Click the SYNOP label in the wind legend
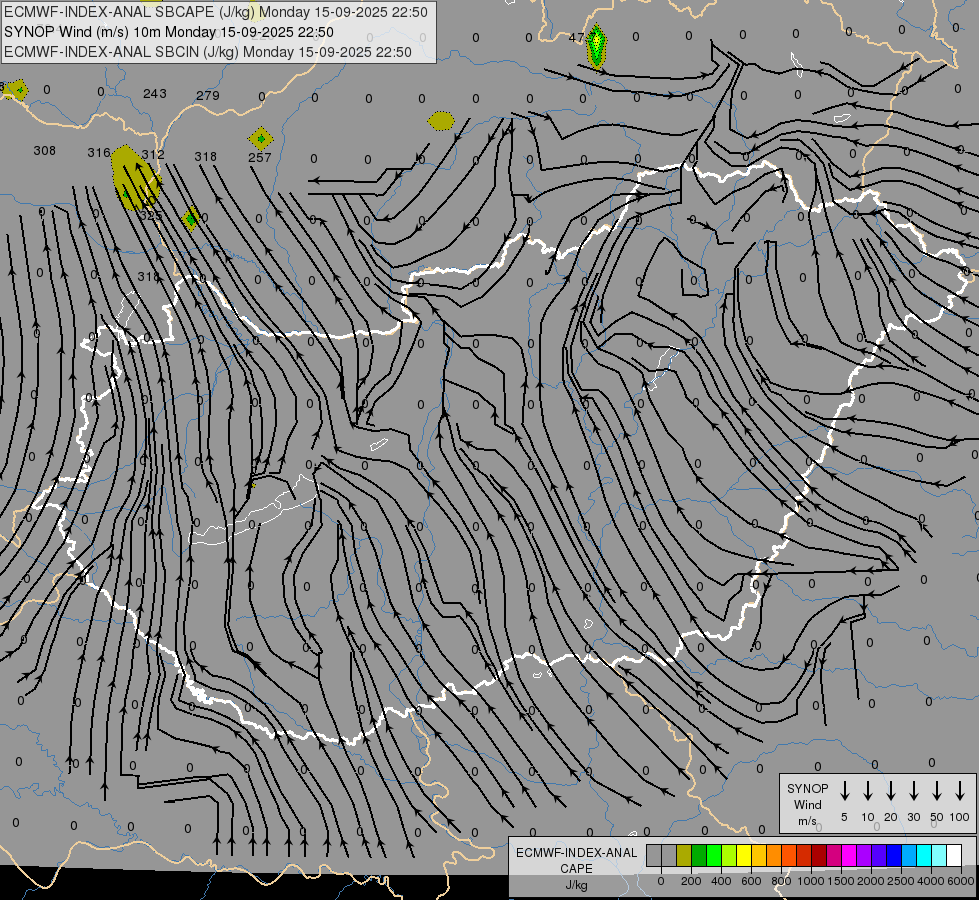Viewport: 979px width, 900px height. click(x=807, y=788)
